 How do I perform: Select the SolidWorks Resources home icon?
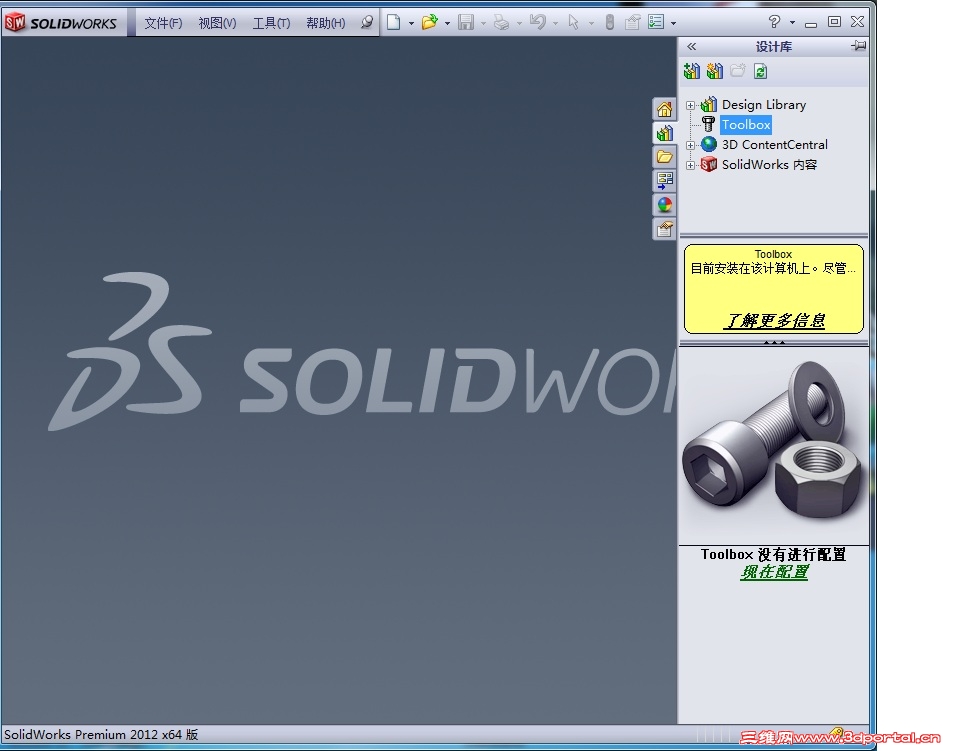[x=665, y=108]
